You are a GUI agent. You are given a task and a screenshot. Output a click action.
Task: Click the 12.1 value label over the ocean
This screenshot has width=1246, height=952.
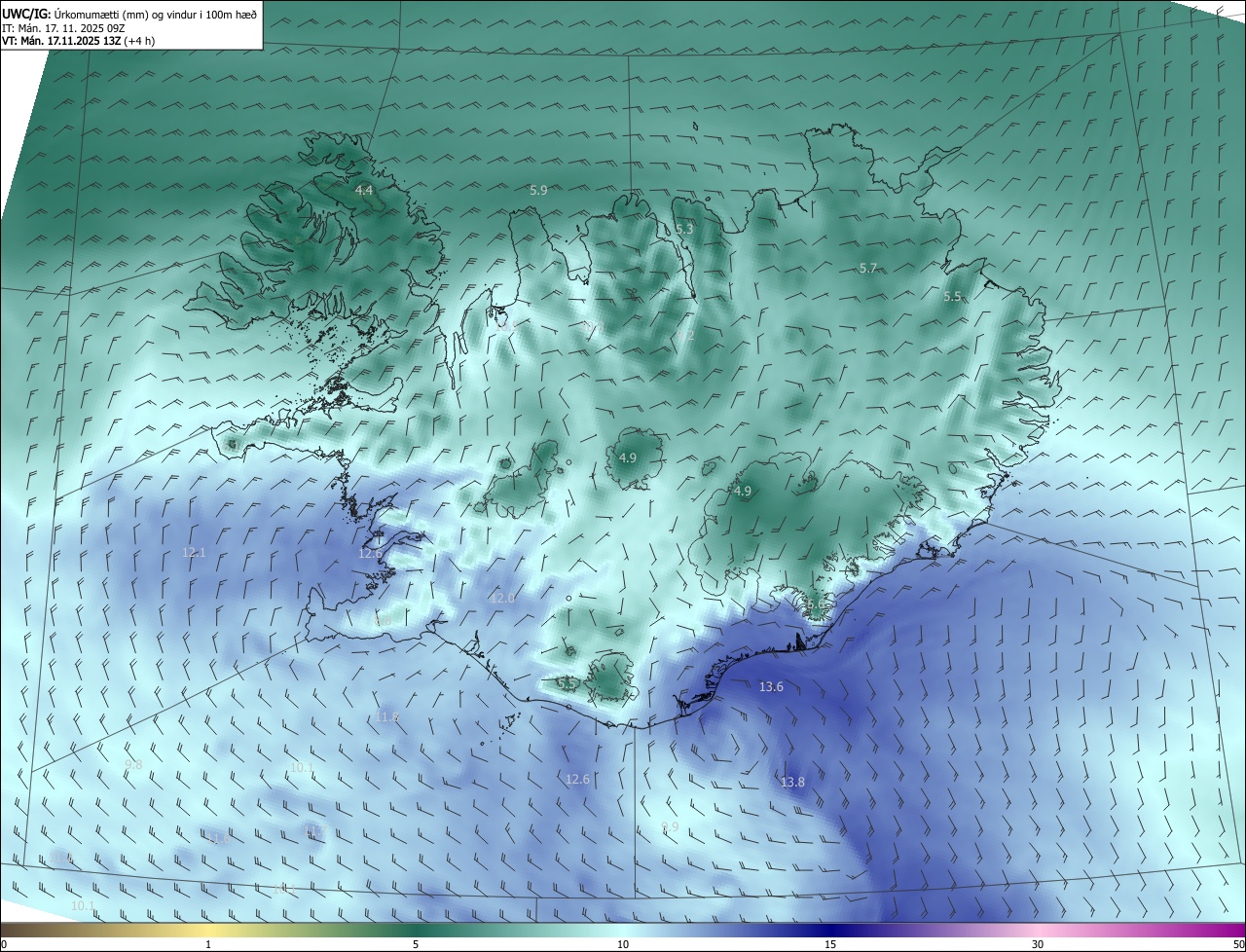click(x=194, y=552)
